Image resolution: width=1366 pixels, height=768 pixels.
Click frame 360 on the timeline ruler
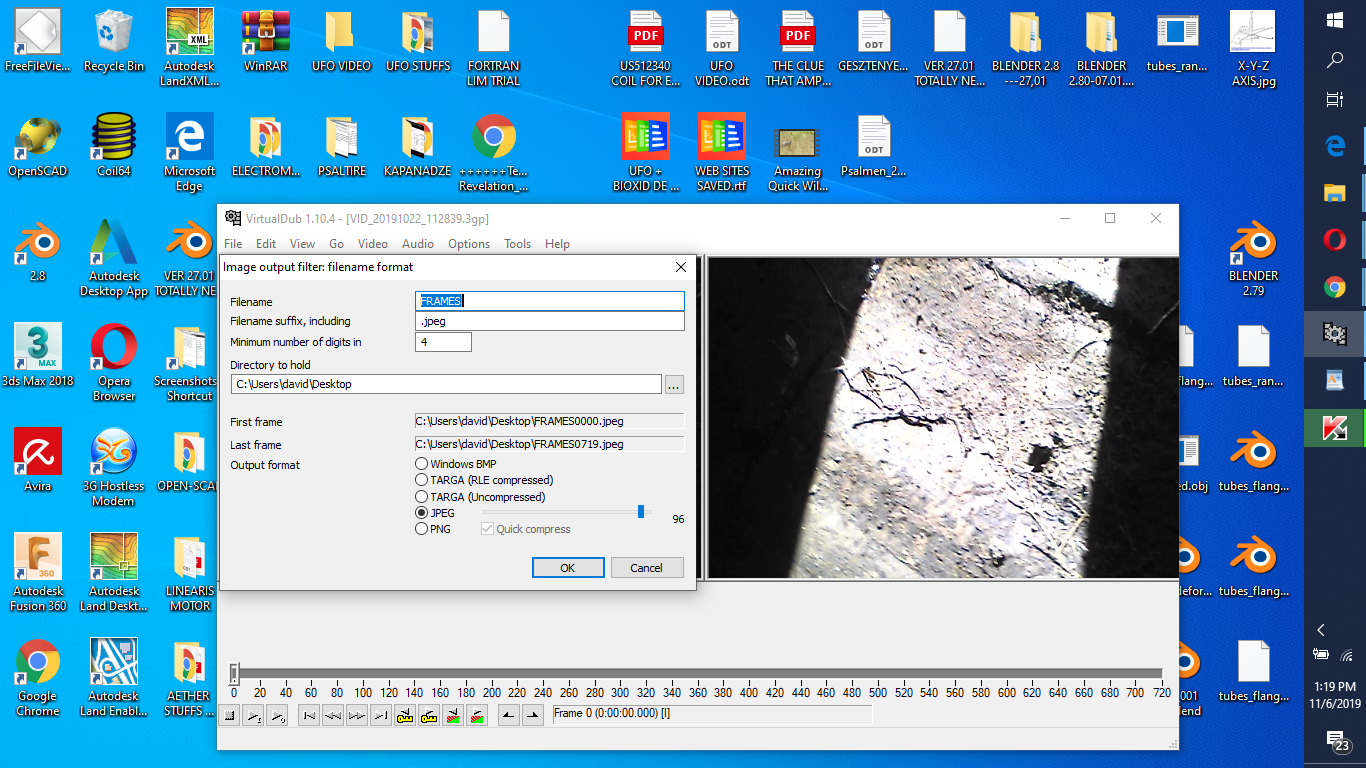[698, 692]
